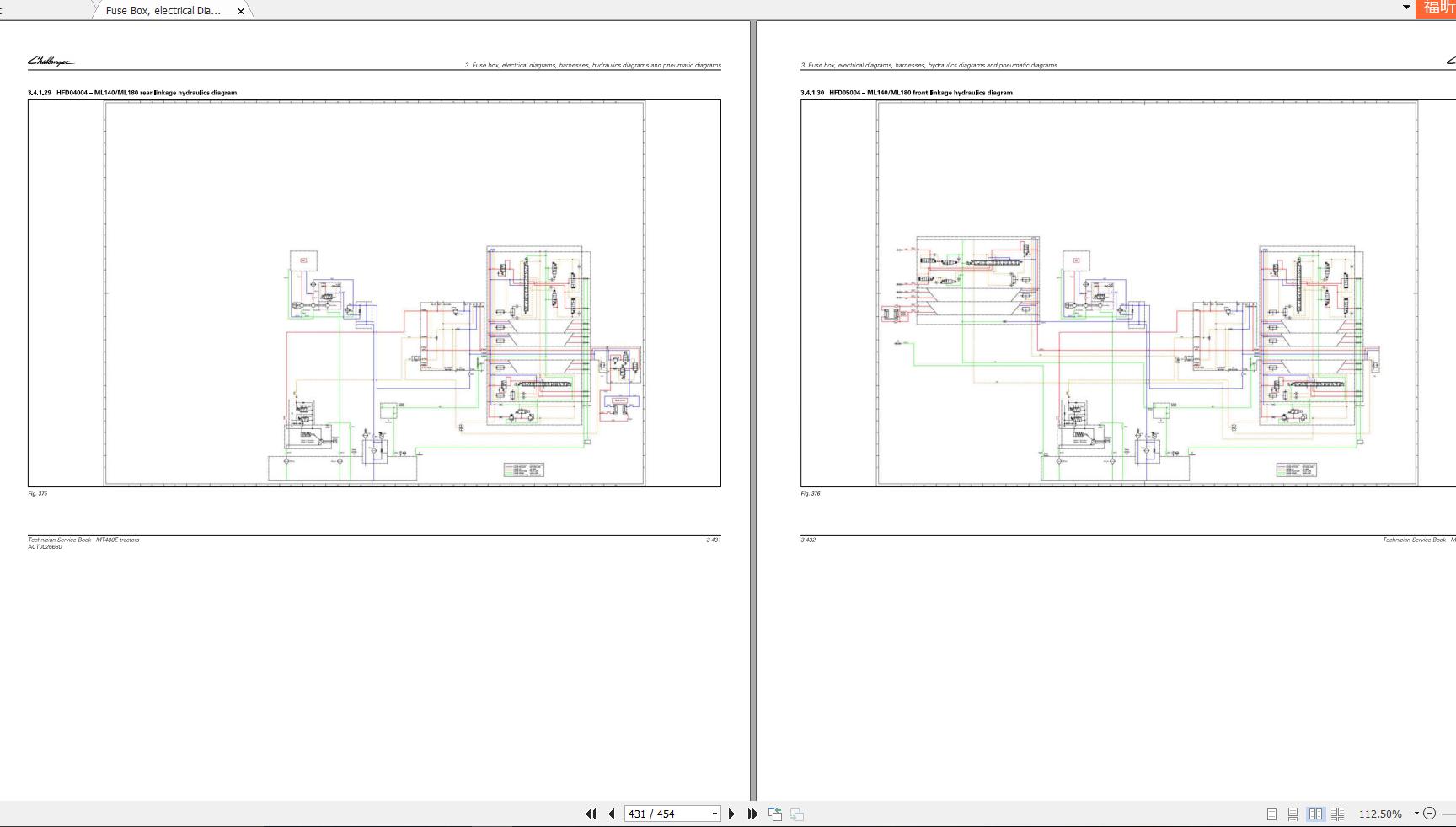1456x827 pixels.
Task: Go to the next page
Action: [731, 814]
